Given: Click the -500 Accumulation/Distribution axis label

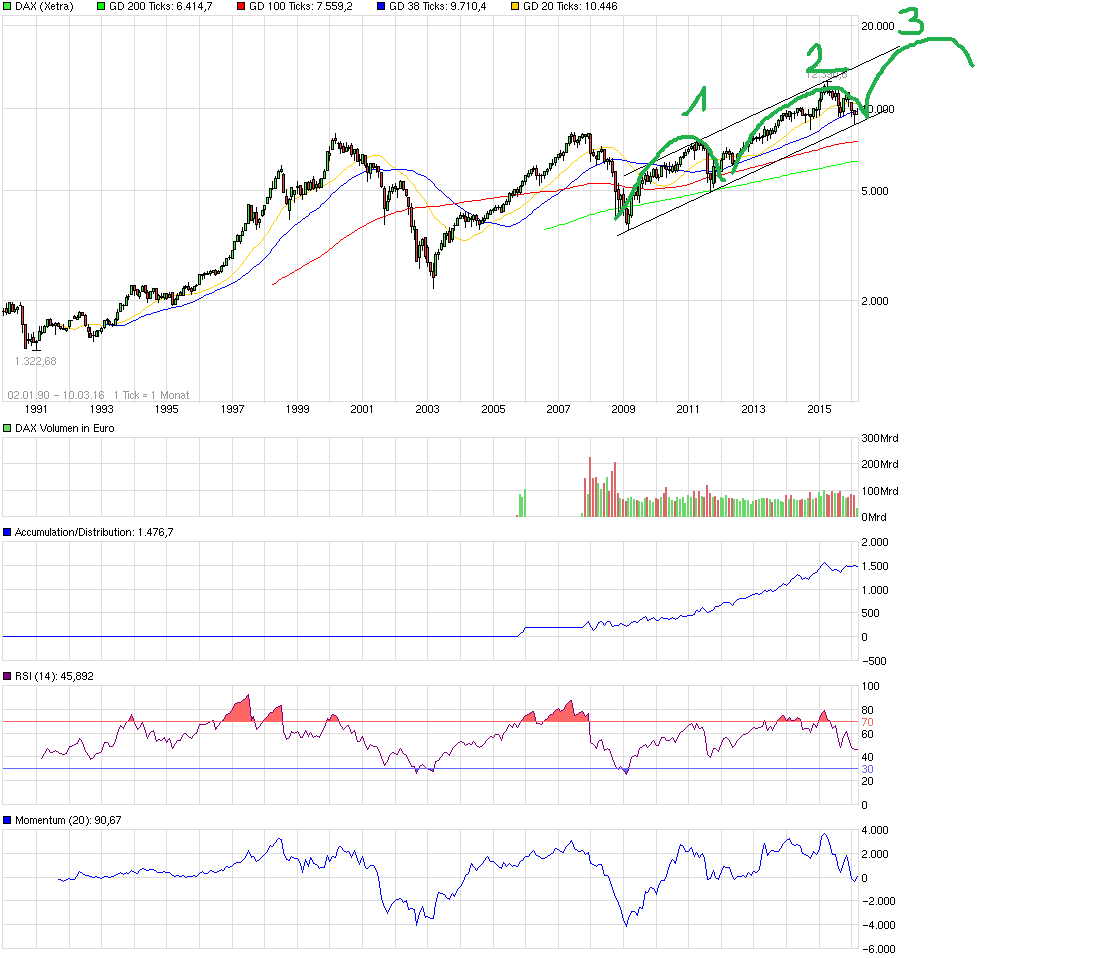Looking at the screenshot, I should 874,661.
